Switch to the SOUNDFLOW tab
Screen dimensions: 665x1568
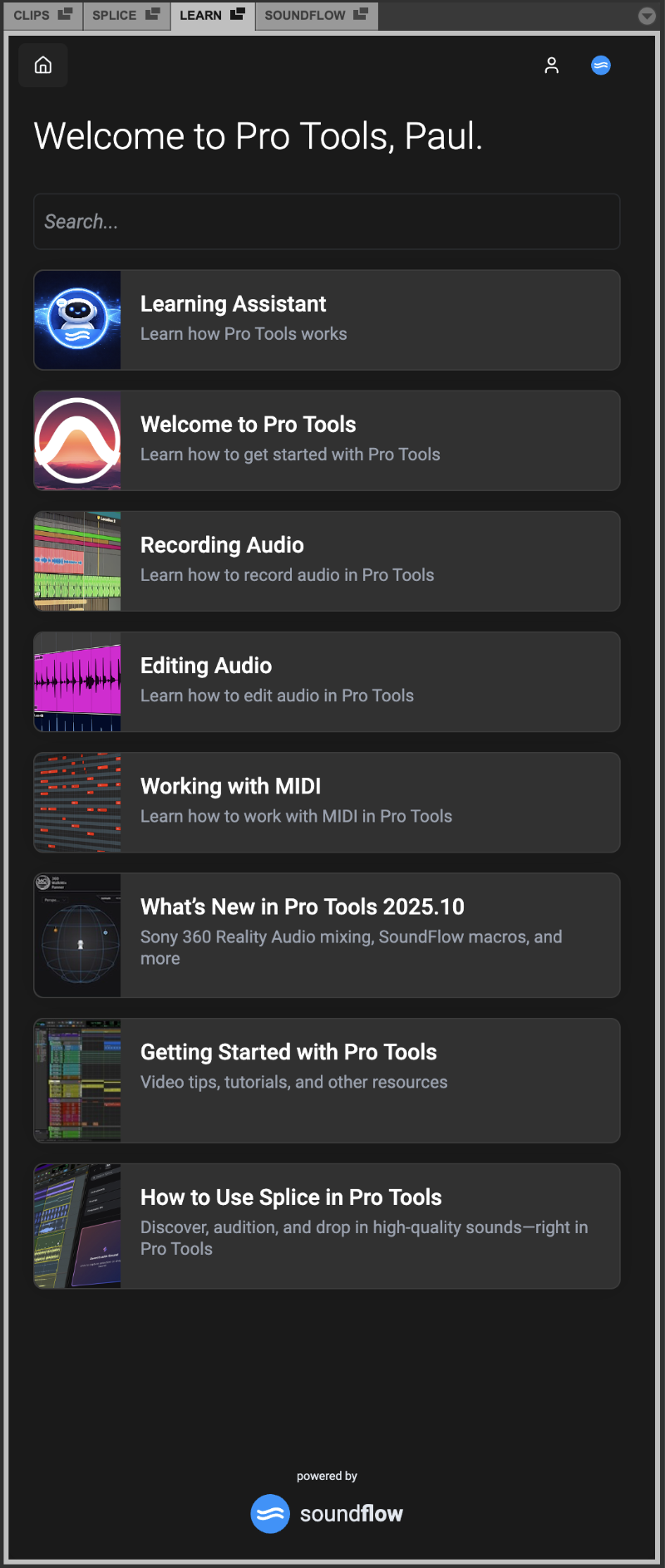coord(317,16)
